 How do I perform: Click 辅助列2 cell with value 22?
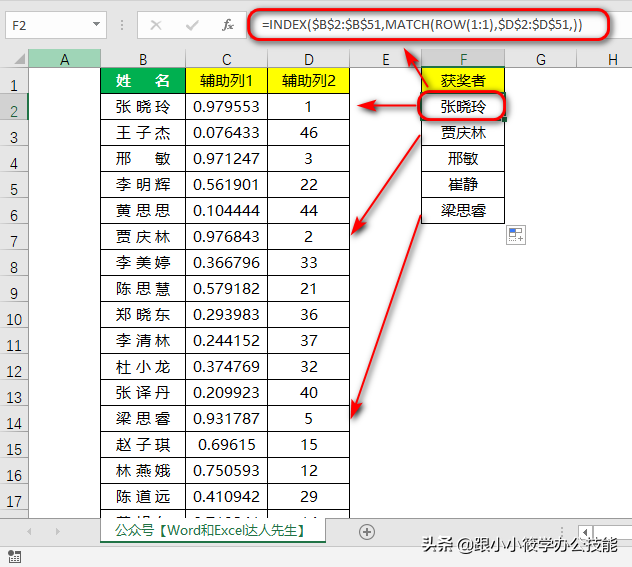(x=309, y=185)
